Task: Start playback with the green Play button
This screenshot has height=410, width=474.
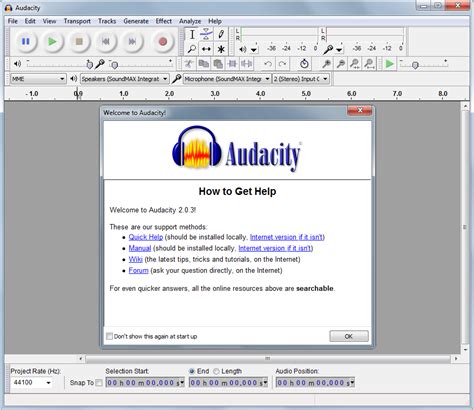Action: click(52, 42)
